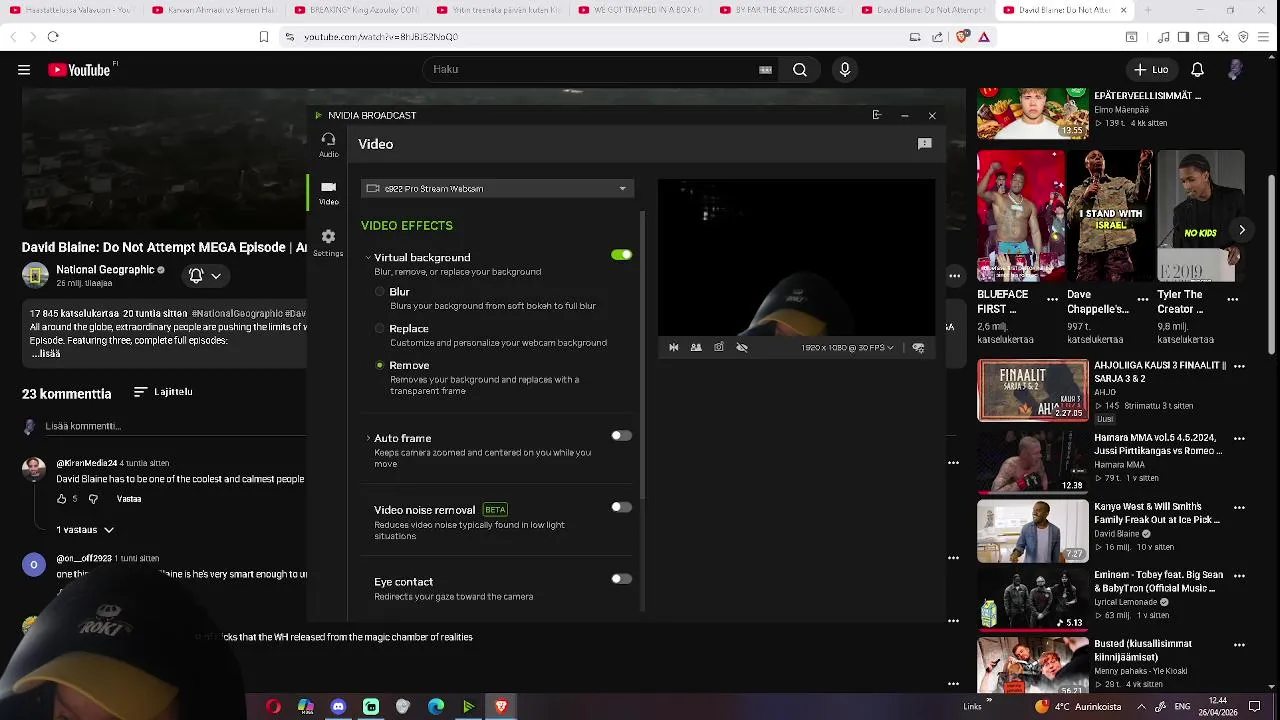Click the YouTube search magnifier button
The width and height of the screenshot is (1280, 720).
(800, 70)
